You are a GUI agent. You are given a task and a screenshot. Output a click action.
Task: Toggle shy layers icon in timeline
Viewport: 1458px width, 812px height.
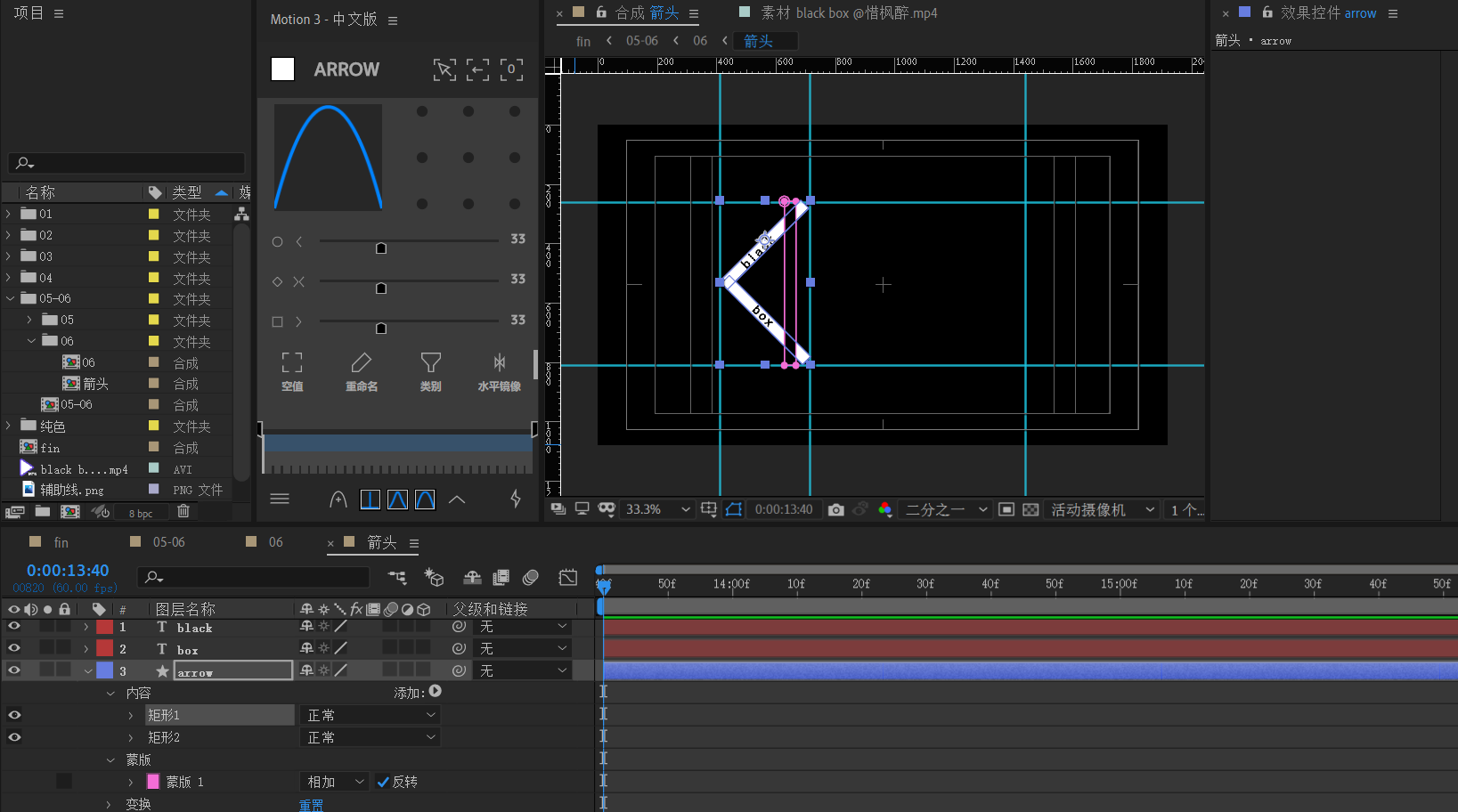pos(472,577)
